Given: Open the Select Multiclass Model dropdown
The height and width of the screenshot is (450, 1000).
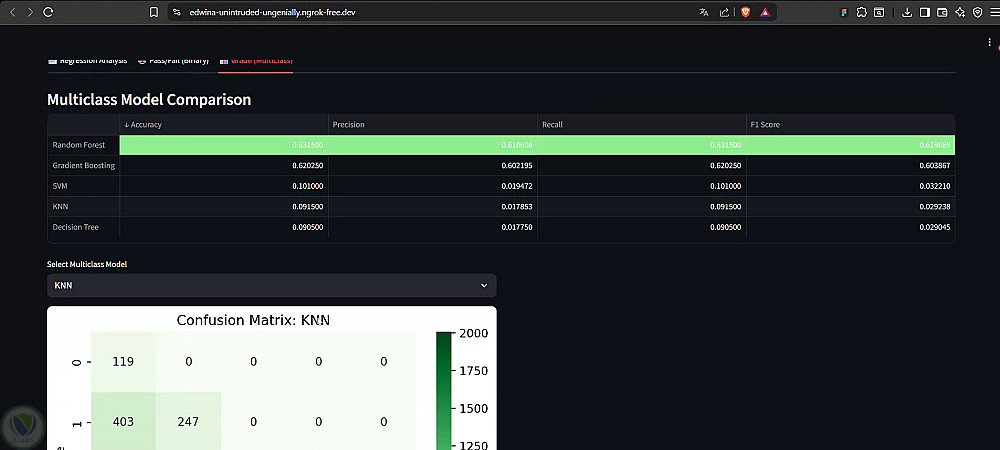Looking at the screenshot, I should click(x=272, y=286).
